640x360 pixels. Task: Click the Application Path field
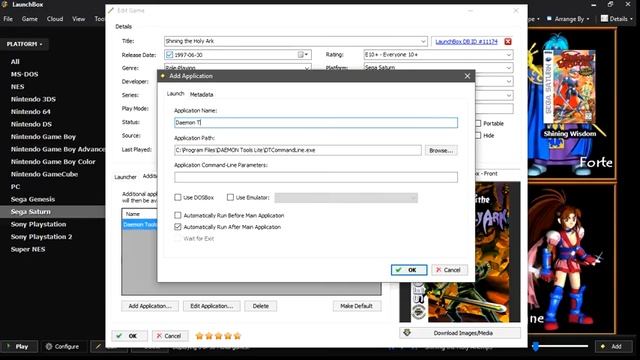tap(298, 150)
